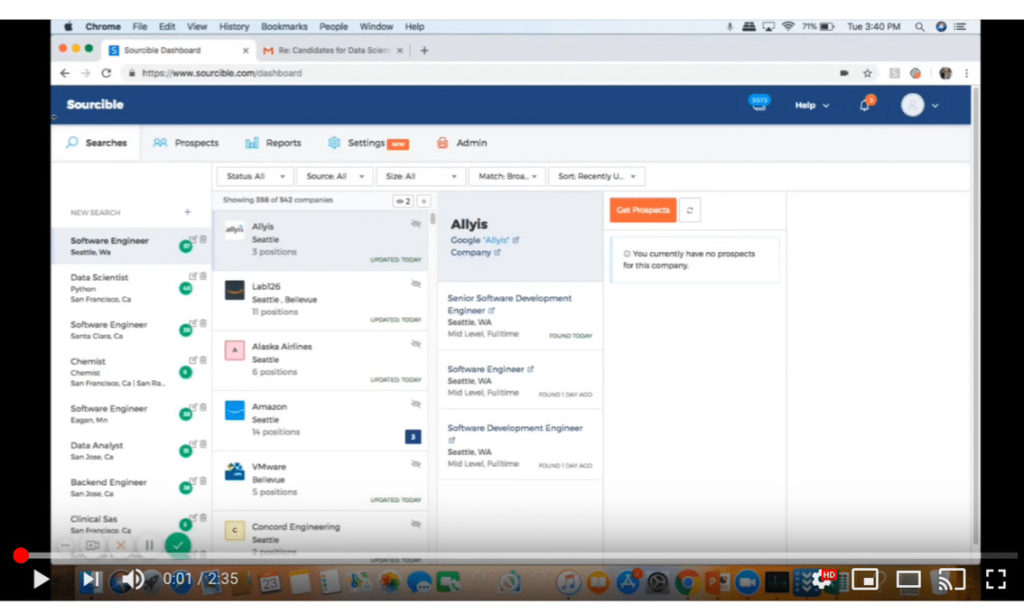Hide the Allyis company
The image size is (1024, 614).
[416, 224]
